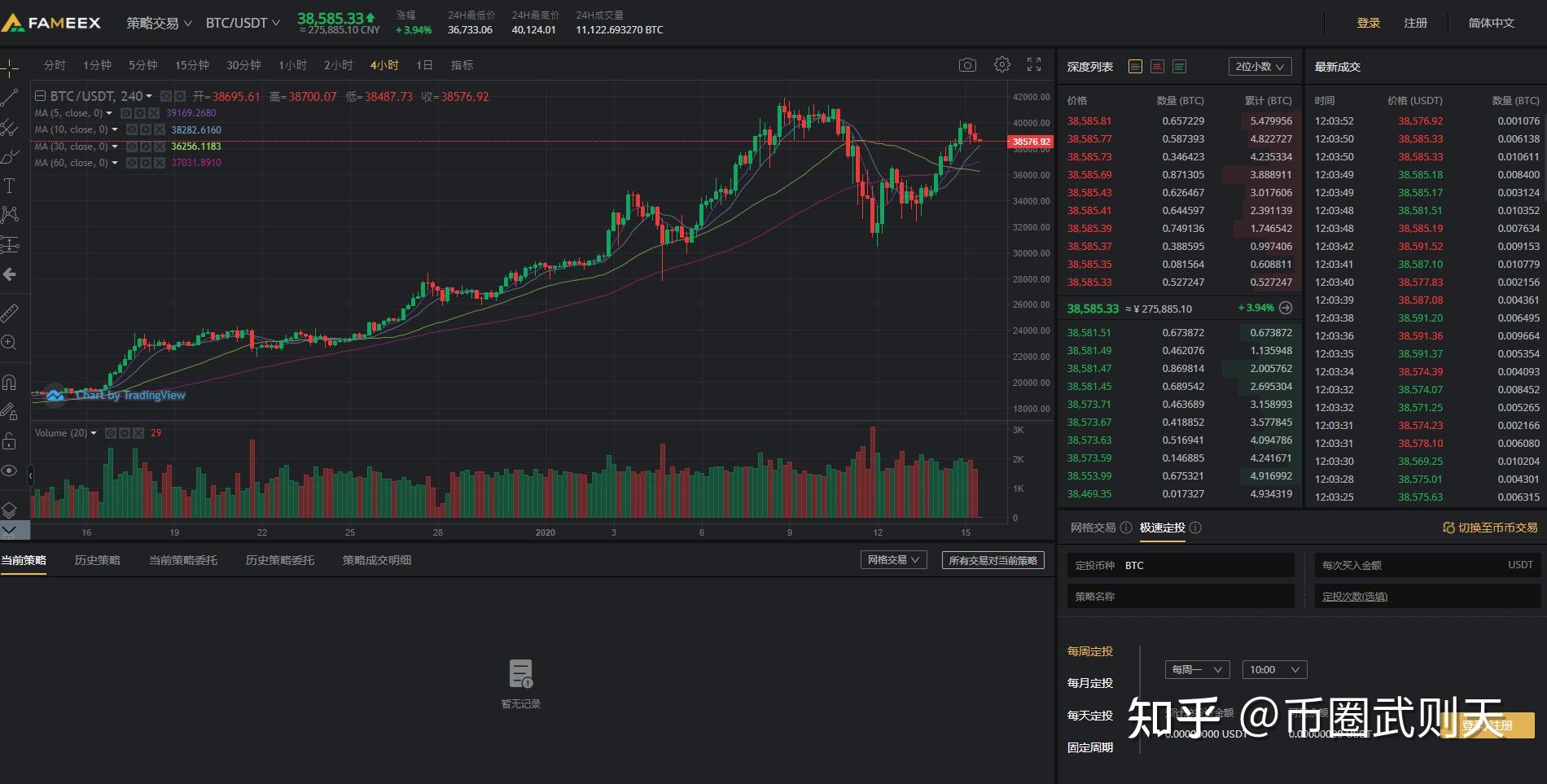This screenshot has width=1547, height=784.
Task: Enable magnet mode for drawings
Action: (10, 382)
